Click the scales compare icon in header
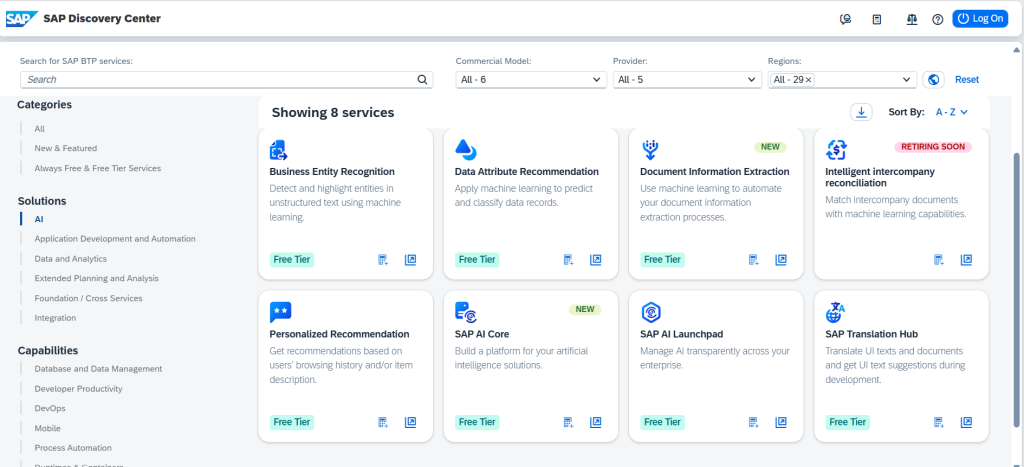The height and width of the screenshot is (467, 1024). point(910,19)
